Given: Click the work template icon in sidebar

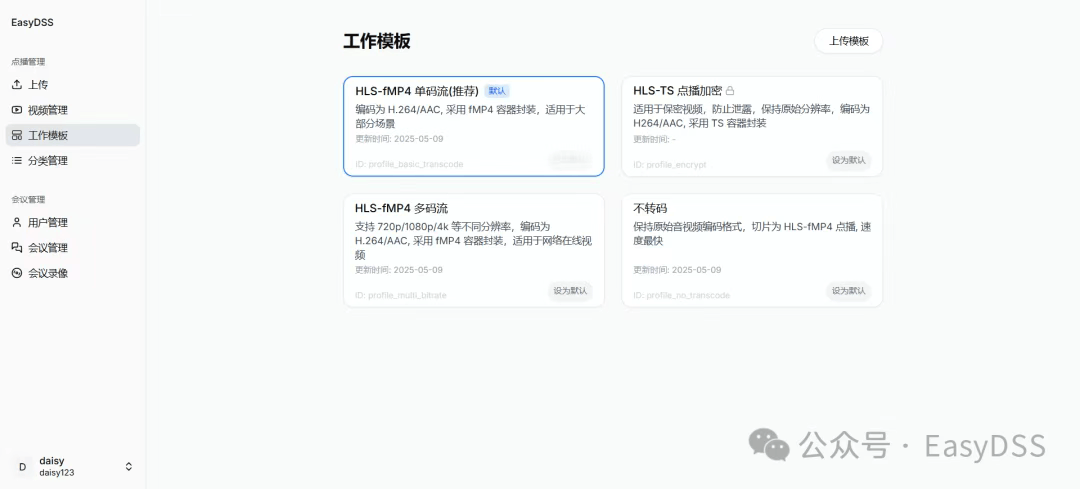Looking at the screenshot, I should click(17, 135).
